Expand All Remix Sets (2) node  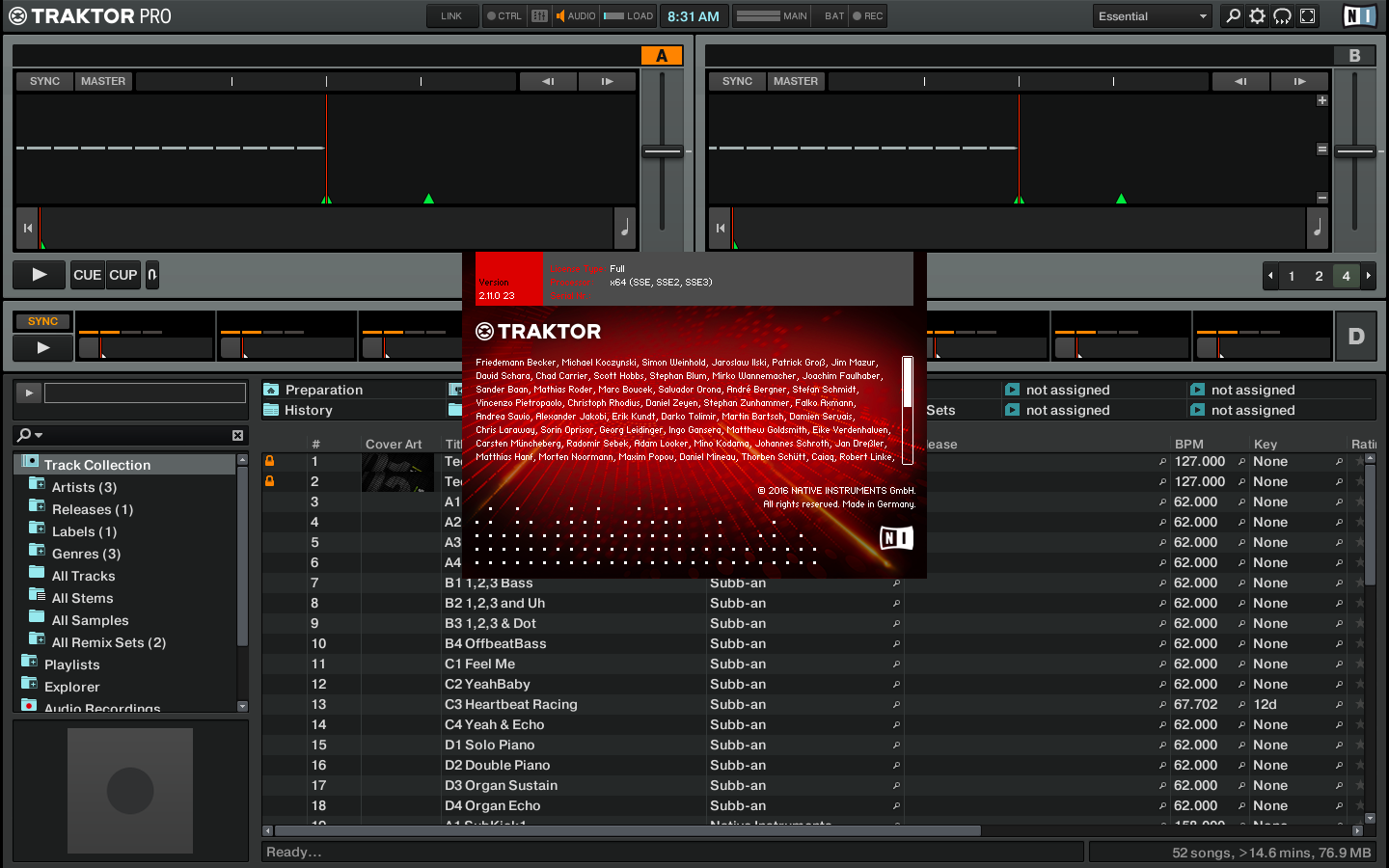click(x=37, y=640)
